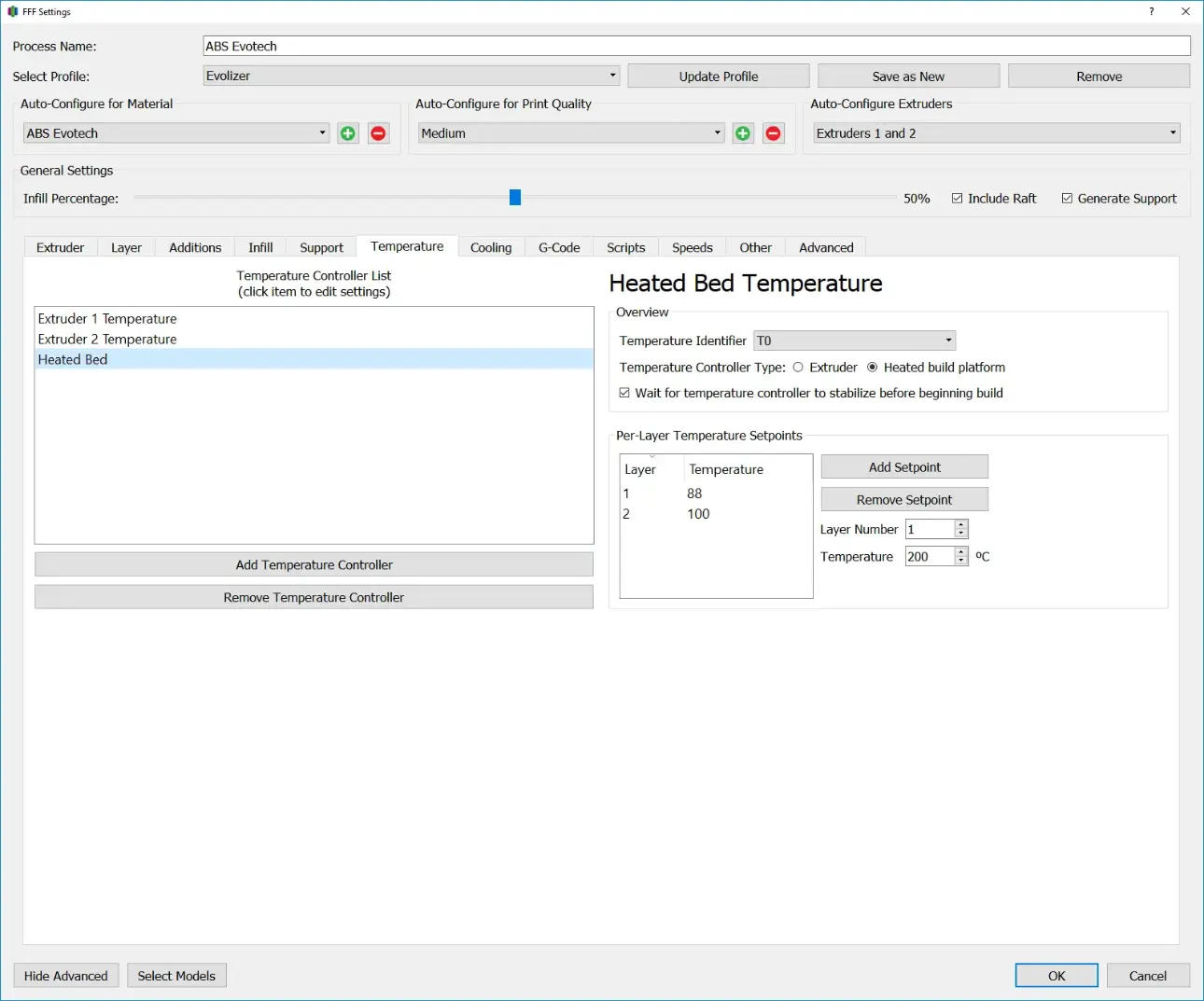The height and width of the screenshot is (1001, 1204).
Task: Click the Layer Number input field
Action: [930, 529]
